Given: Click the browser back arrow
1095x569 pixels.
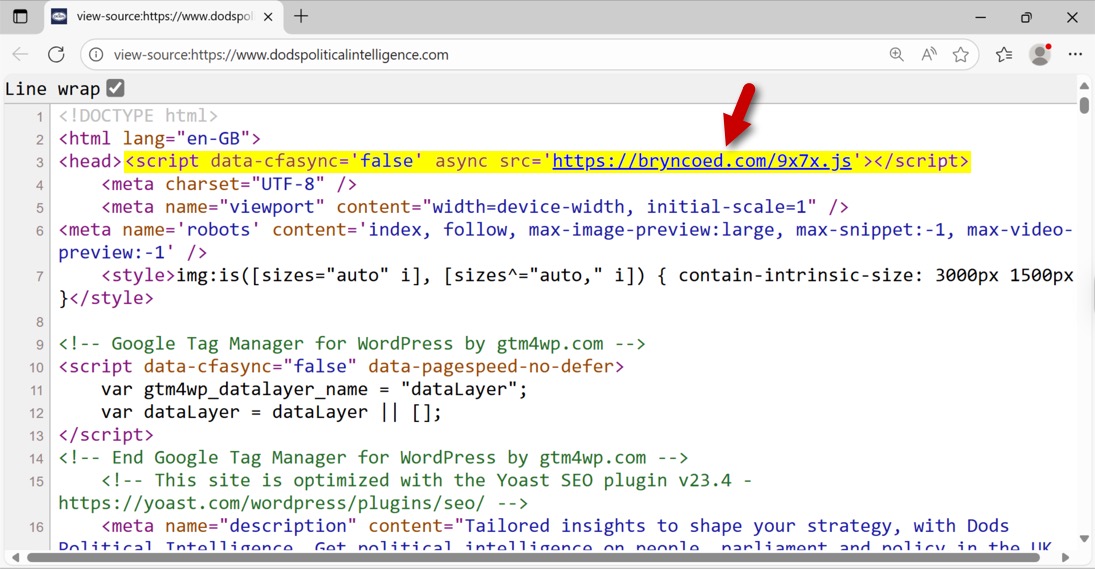Looking at the screenshot, I should point(20,55).
